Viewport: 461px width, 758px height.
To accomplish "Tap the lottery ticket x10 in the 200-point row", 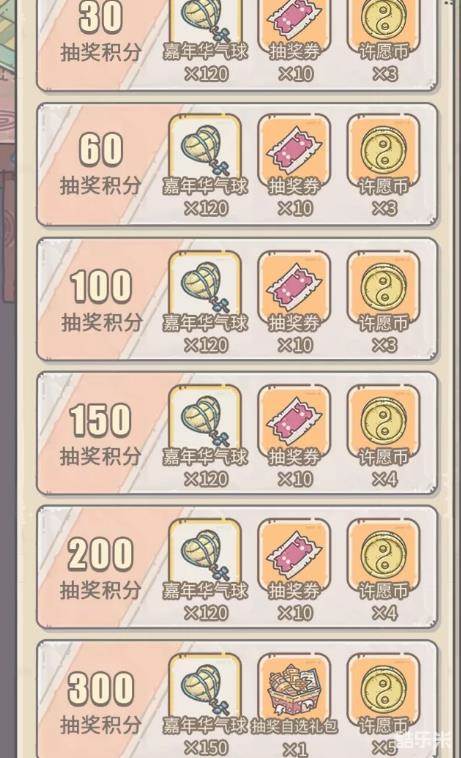I will pos(294,555).
